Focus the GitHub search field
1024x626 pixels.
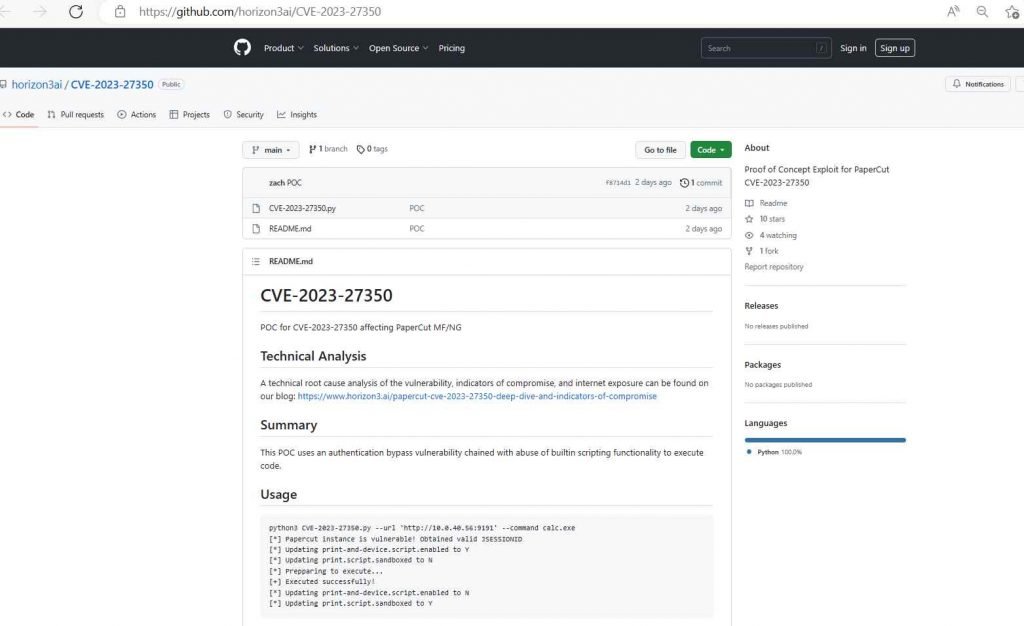765,48
